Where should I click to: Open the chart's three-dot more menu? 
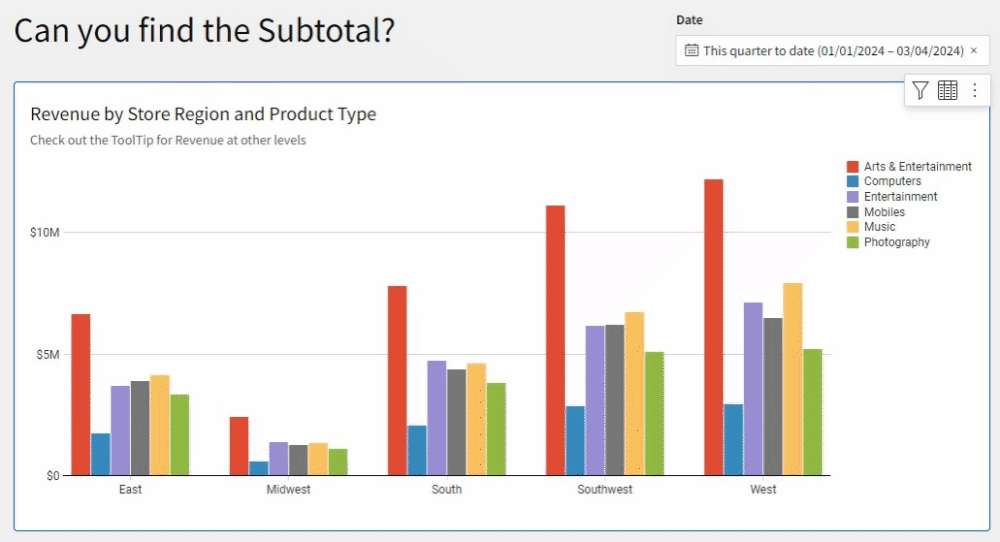(x=974, y=91)
